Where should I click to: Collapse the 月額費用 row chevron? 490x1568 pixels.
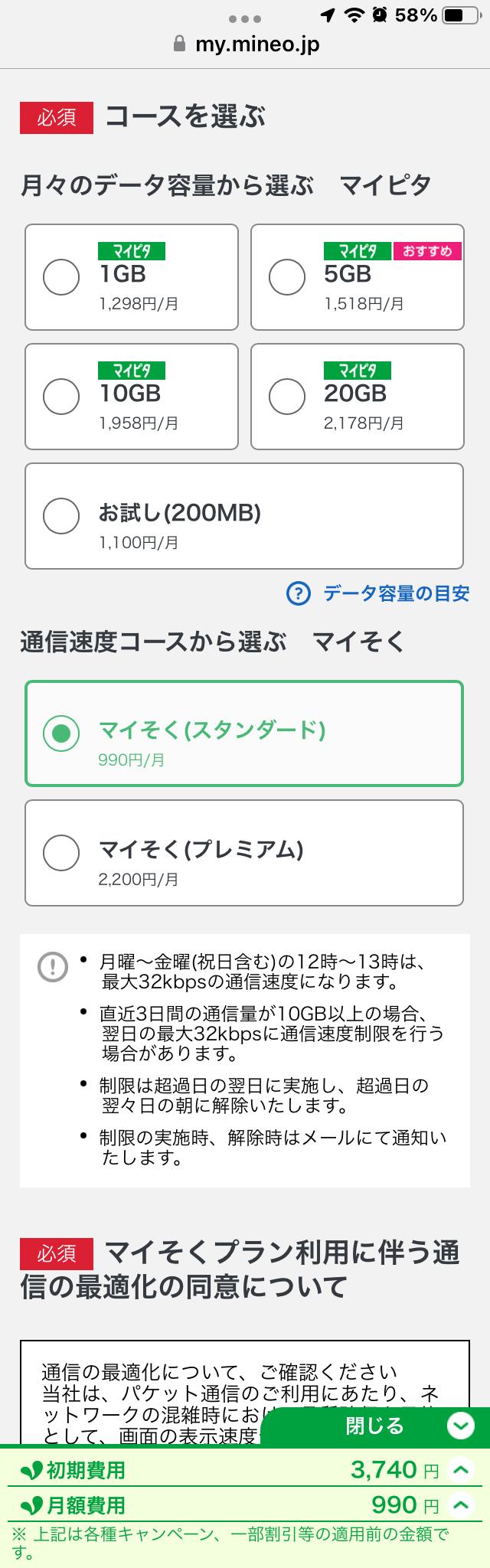coord(461,1505)
